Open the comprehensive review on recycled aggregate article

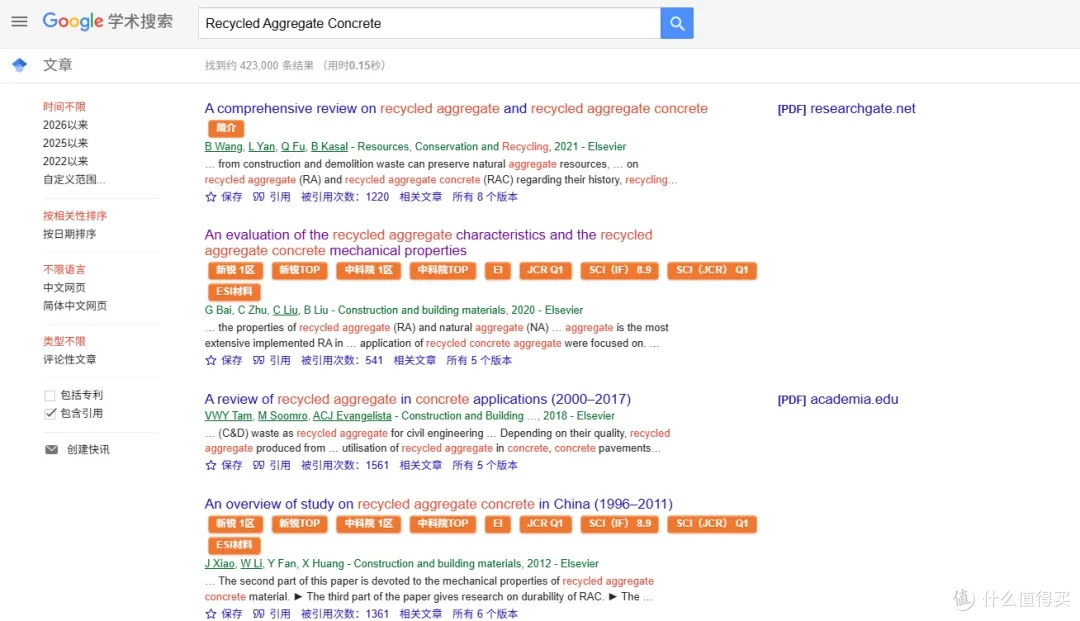coord(456,109)
